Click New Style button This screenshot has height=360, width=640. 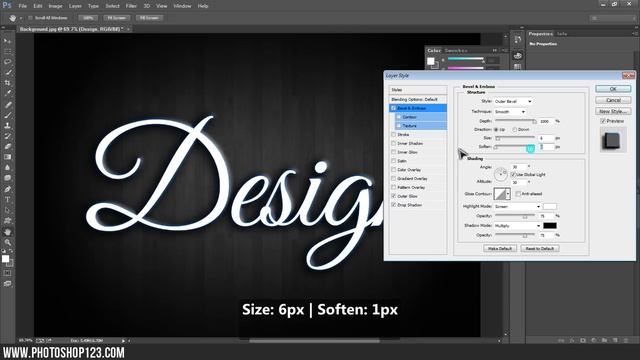tap(613, 111)
